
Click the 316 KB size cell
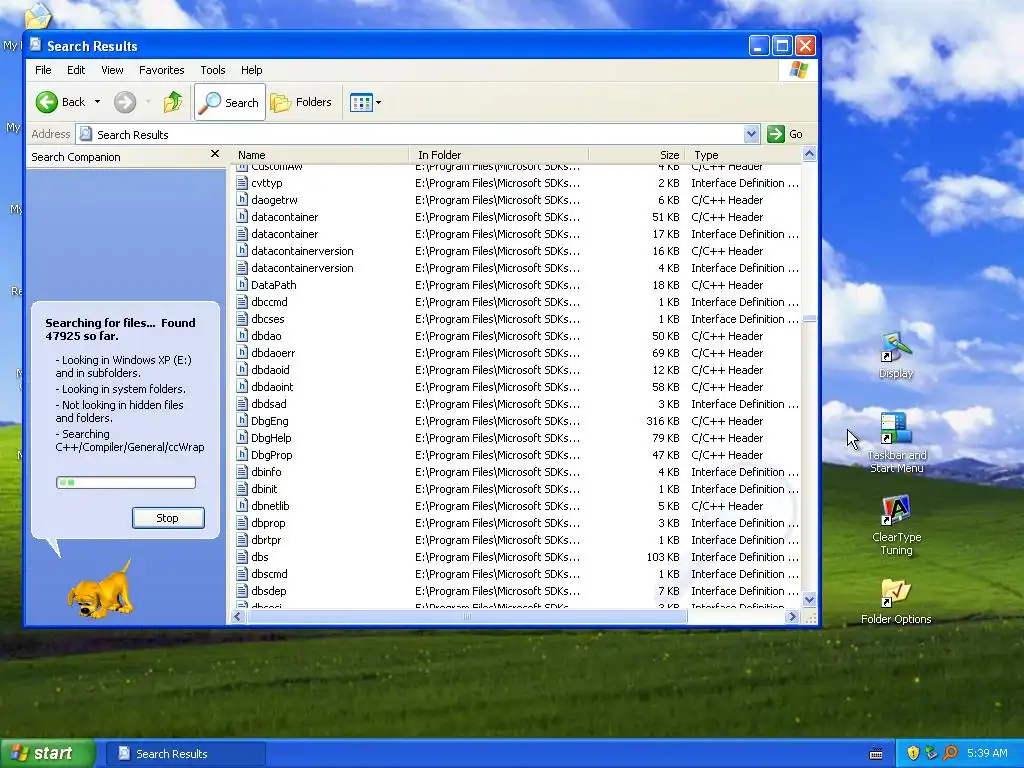(663, 421)
